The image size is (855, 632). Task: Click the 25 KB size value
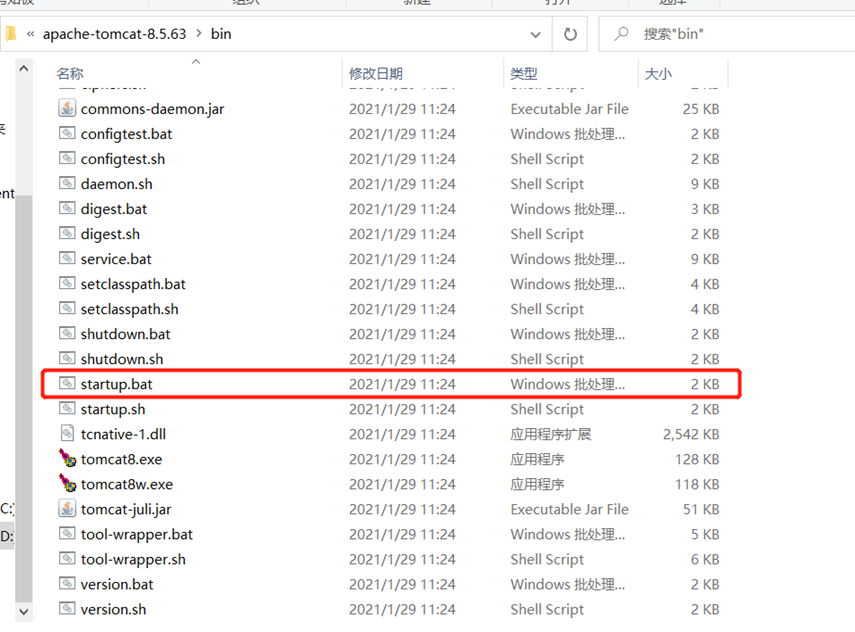point(701,109)
